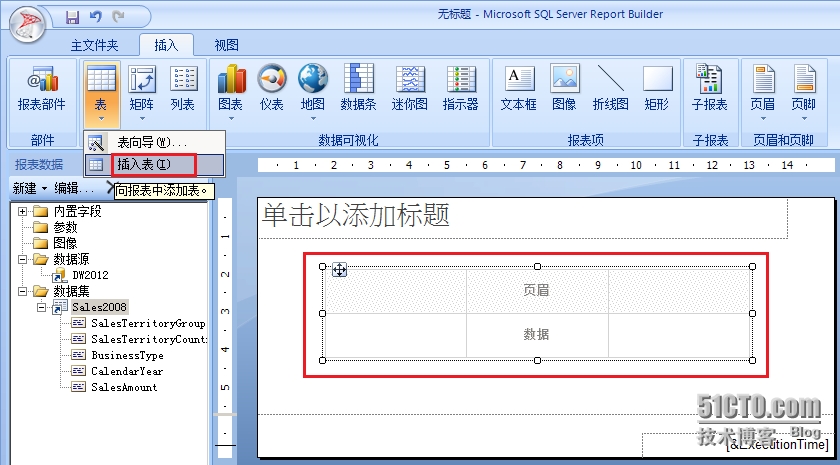Select the 数据 data cell in the table

pyautogui.click(x=537, y=335)
